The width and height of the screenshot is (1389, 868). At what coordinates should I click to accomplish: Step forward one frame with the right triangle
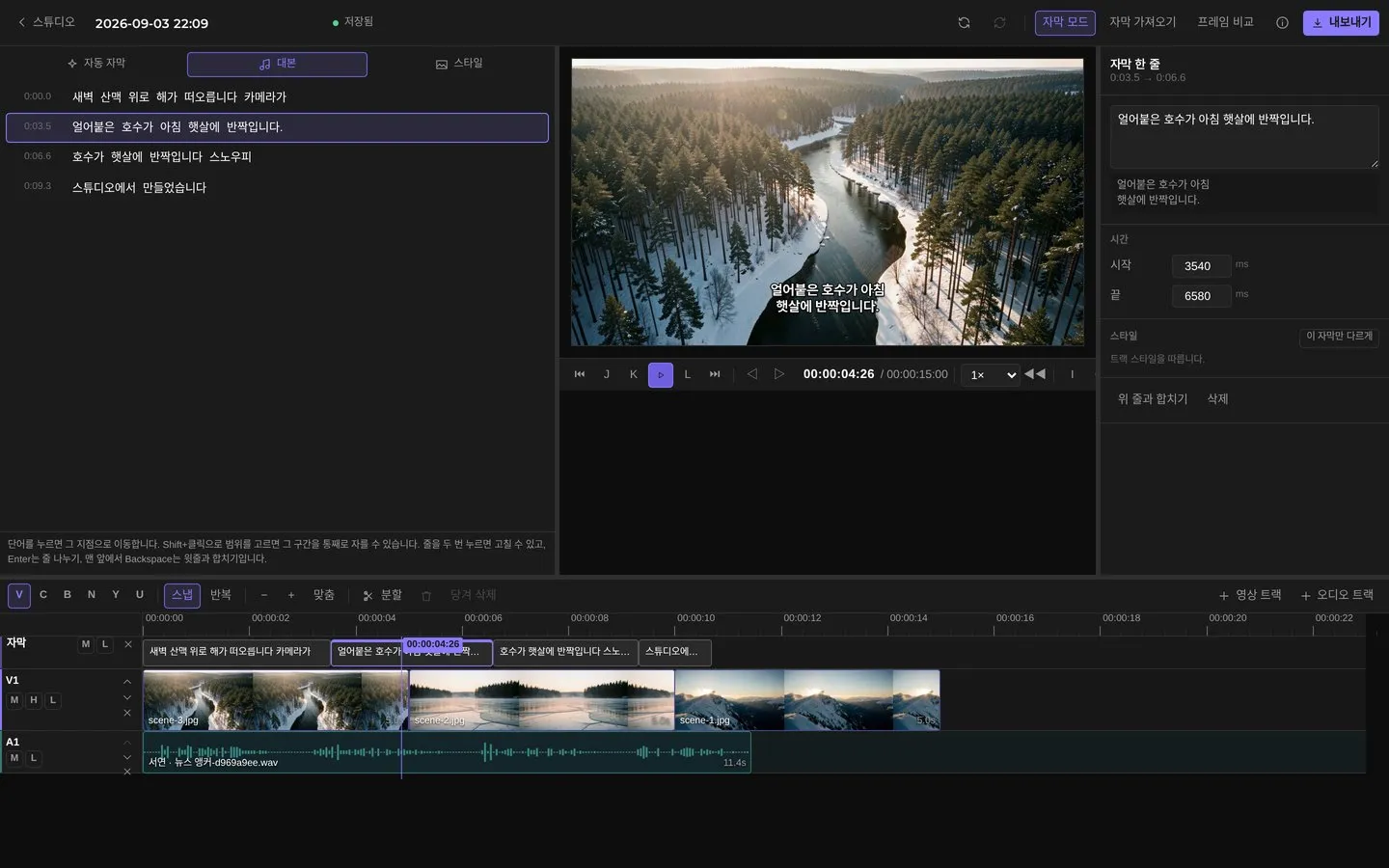(779, 374)
